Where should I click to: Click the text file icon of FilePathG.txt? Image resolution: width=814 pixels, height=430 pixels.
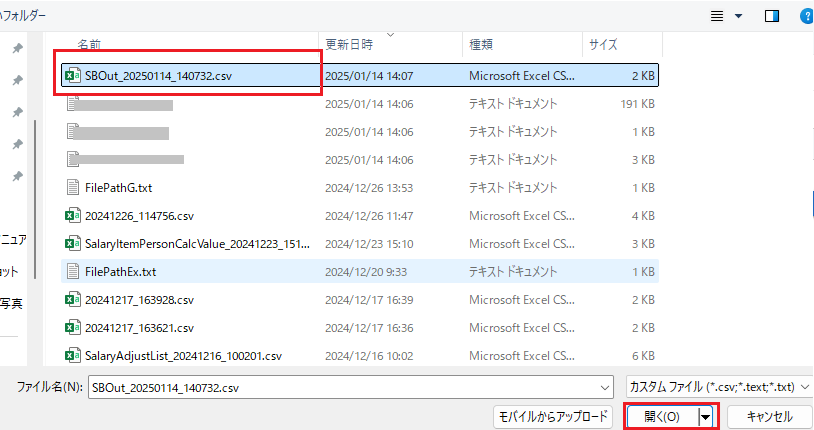pos(72,187)
